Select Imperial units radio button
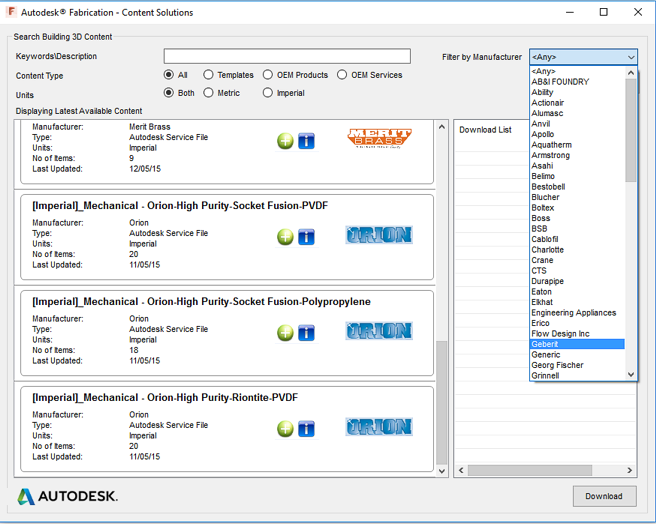 (268, 93)
